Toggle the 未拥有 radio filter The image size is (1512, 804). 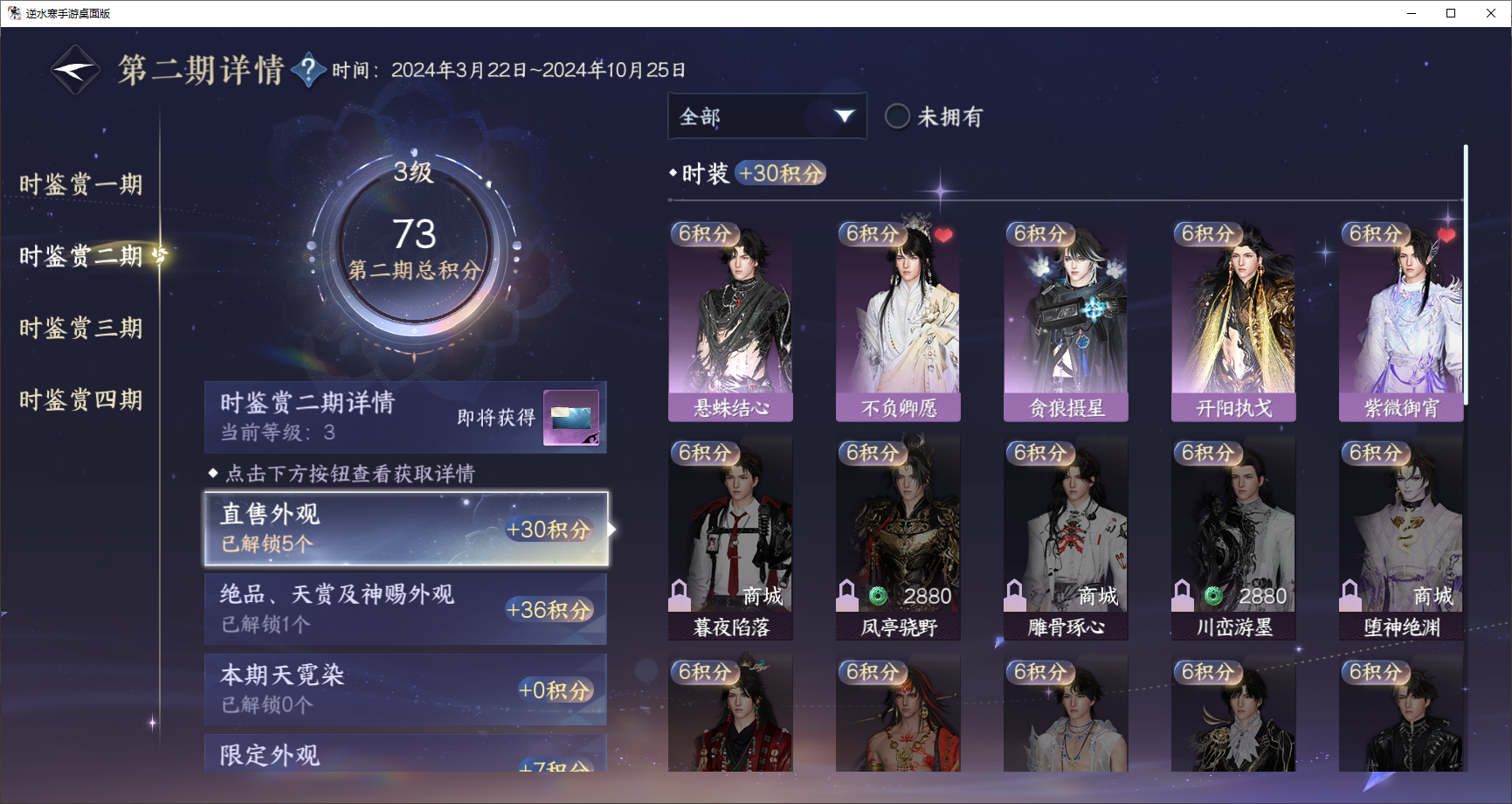(x=897, y=116)
